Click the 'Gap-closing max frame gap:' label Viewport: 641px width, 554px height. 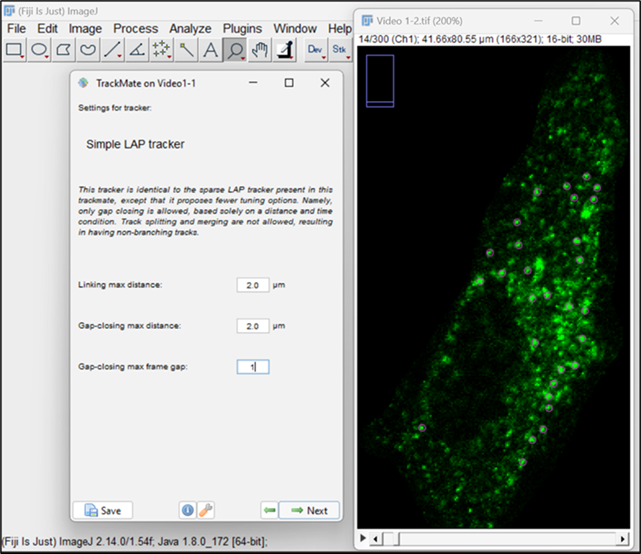pyautogui.click(x=133, y=367)
